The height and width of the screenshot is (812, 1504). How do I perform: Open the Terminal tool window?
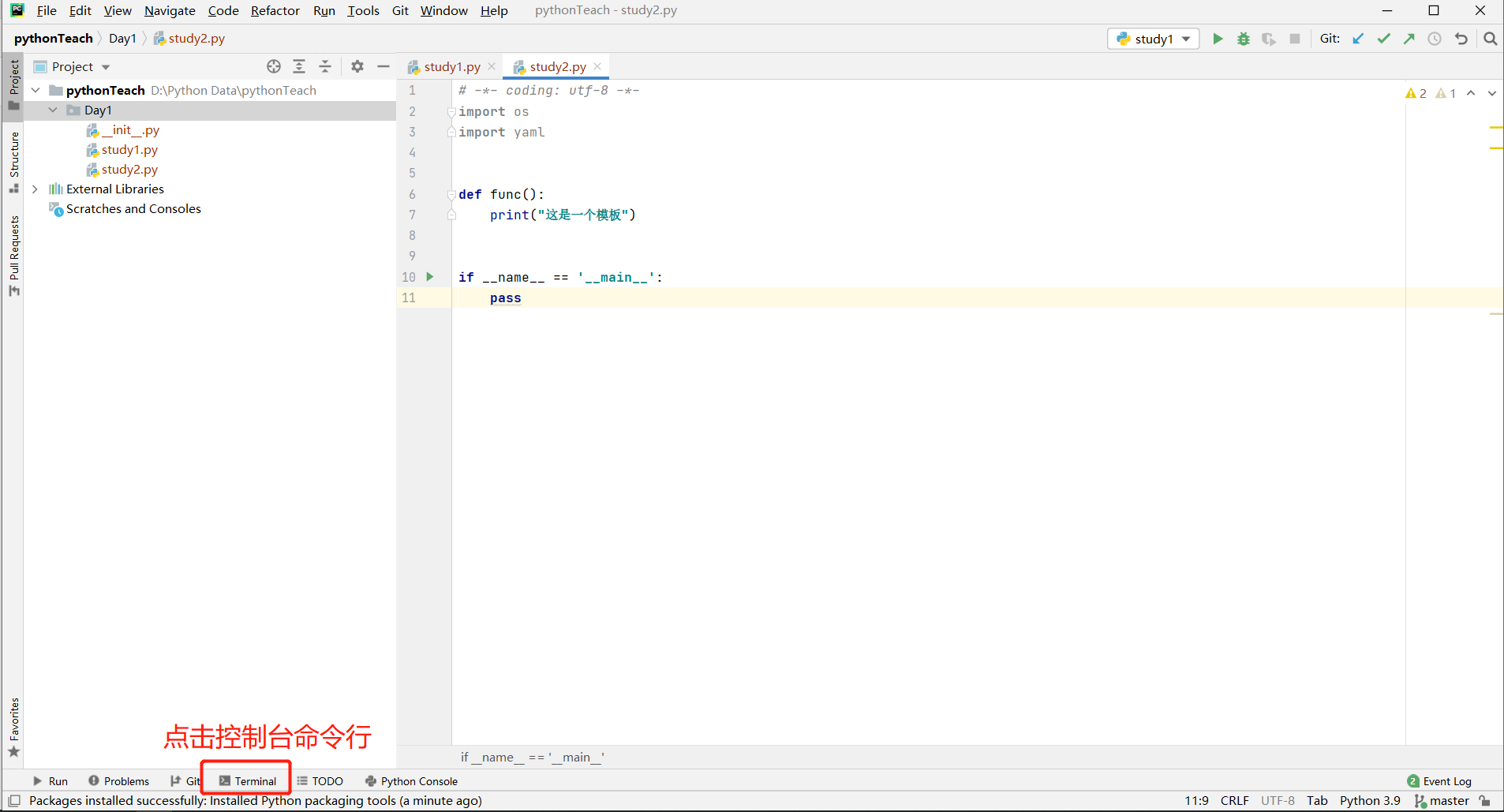click(x=248, y=781)
